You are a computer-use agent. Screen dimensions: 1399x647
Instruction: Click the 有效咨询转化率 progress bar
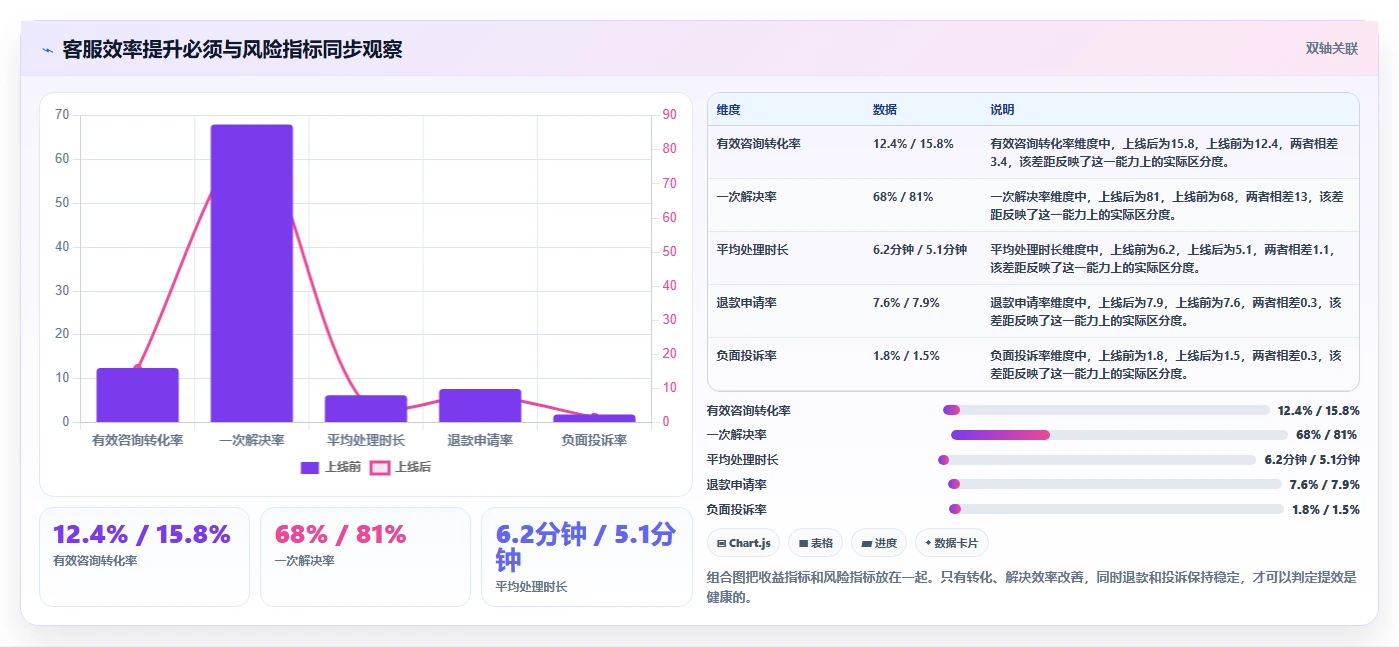(1106, 410)
